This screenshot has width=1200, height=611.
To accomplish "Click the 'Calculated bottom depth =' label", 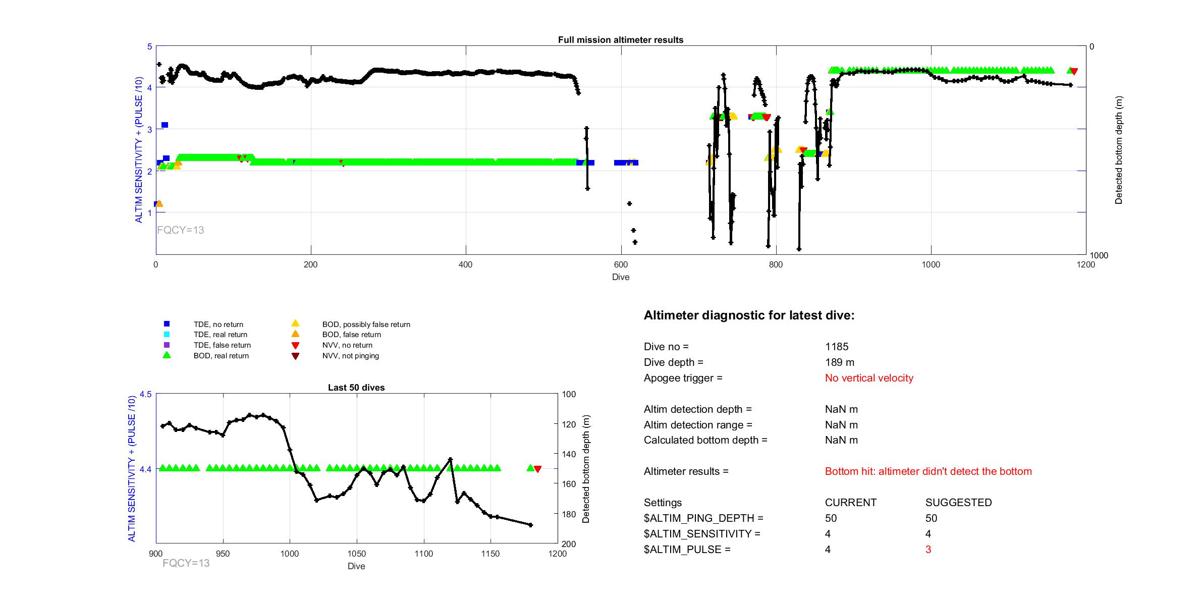I will point(705,440).
